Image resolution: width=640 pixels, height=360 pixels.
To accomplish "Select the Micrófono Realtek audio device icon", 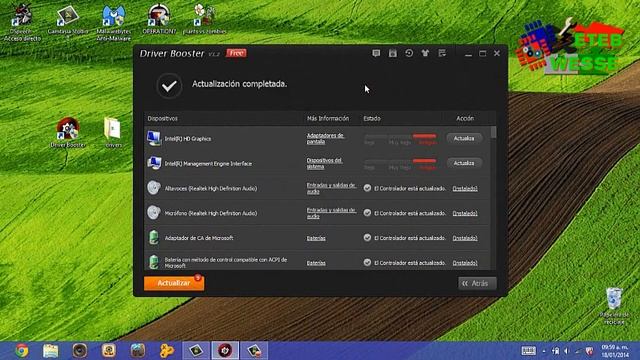I will coord(154,213).
